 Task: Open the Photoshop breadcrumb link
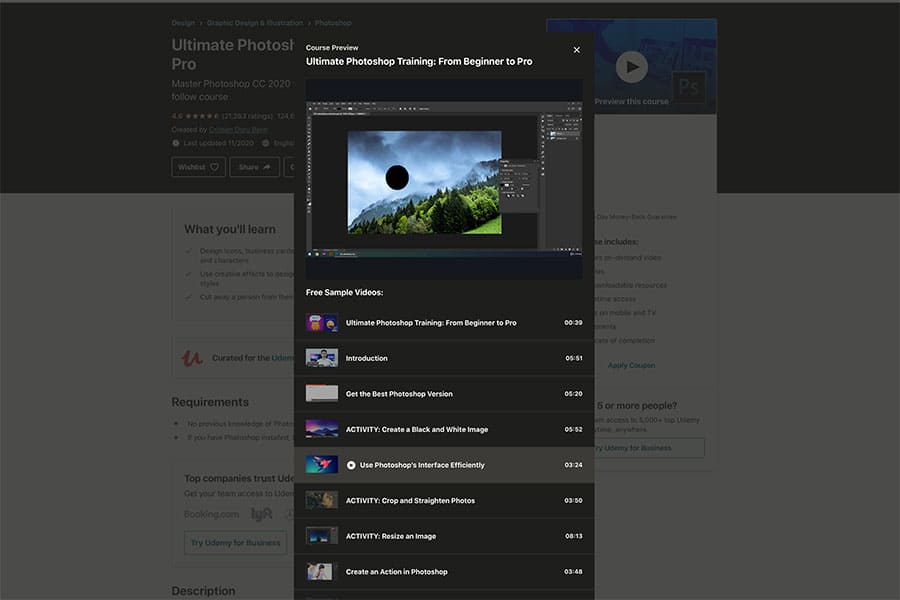[x=333, y=23]
